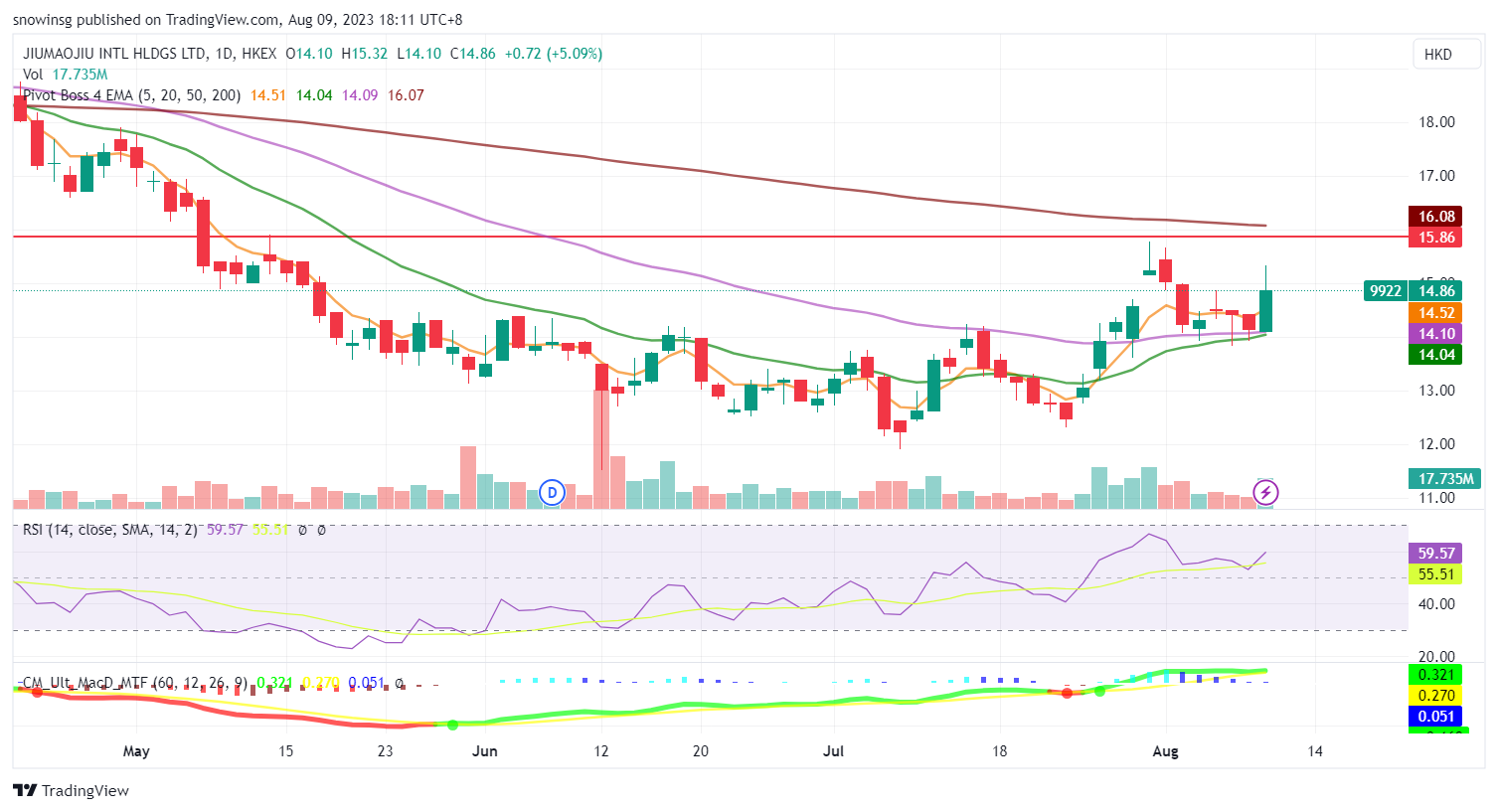Viewport: 1498px width, 812px height.
Task: Click the open price O14.10
Action: pos(309,54)
